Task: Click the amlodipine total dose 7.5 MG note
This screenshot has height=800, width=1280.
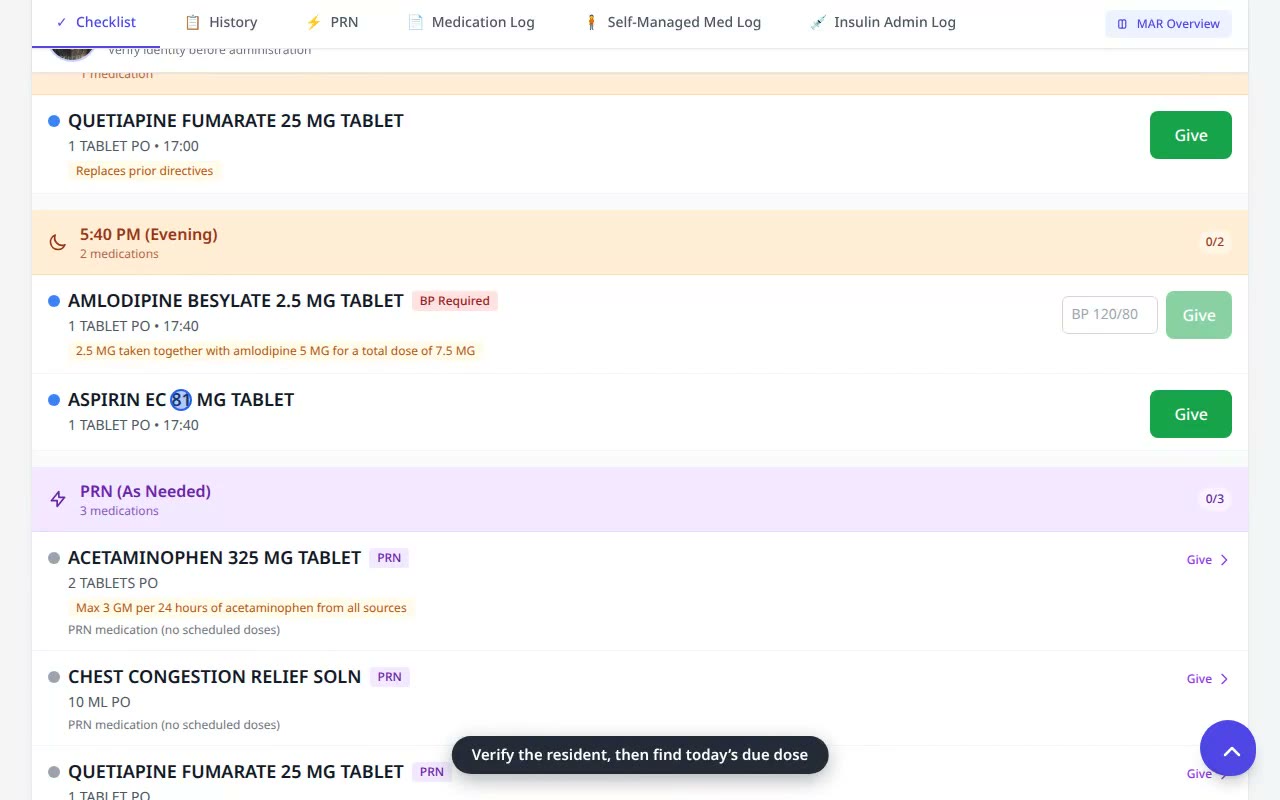Action: click(275, 351)
